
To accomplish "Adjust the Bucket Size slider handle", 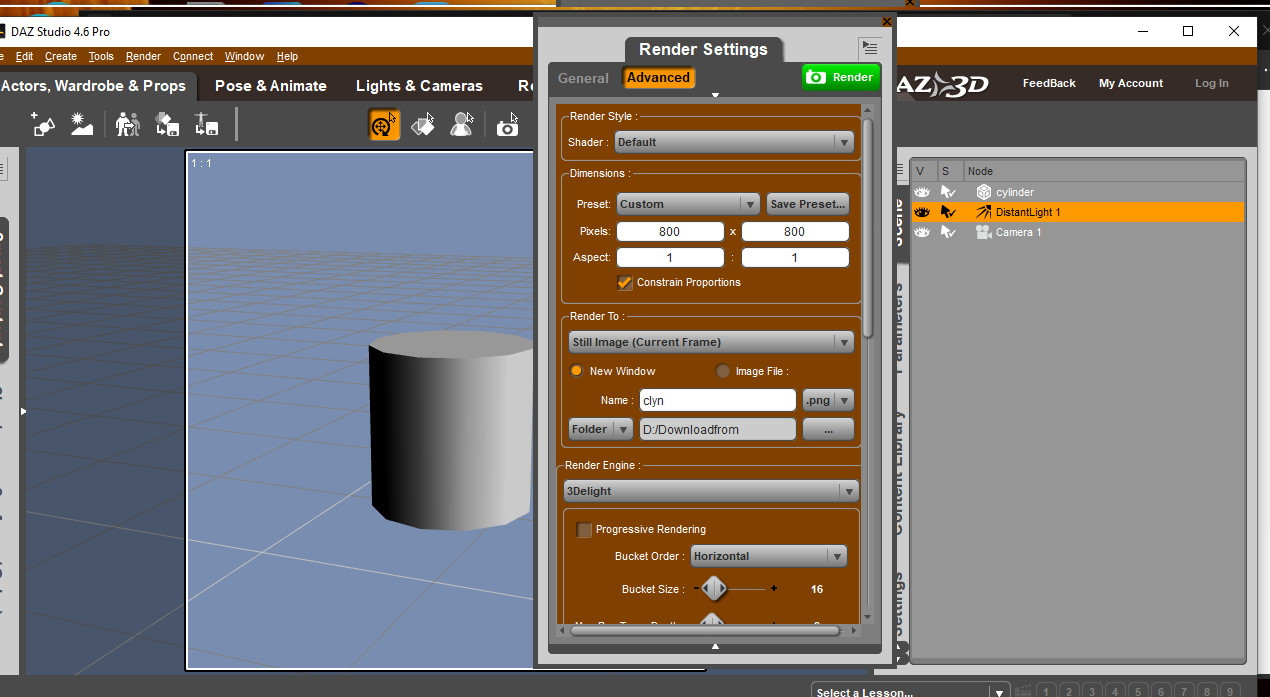I will point(713,589).
